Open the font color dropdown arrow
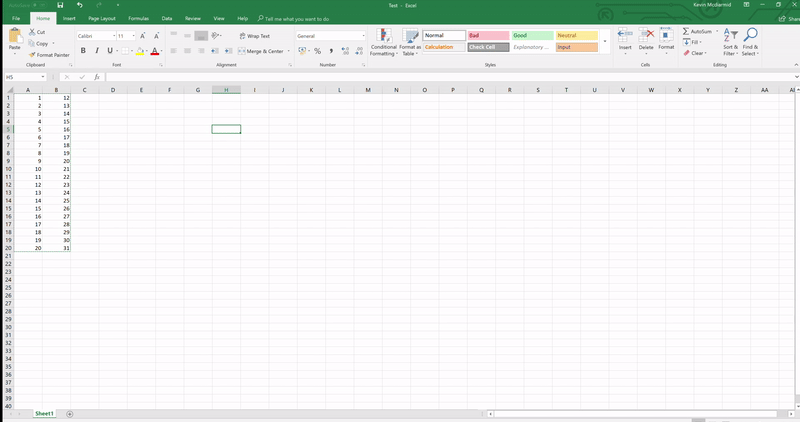The width and height of the screenshot is (800, 422). tap(162, 51)
